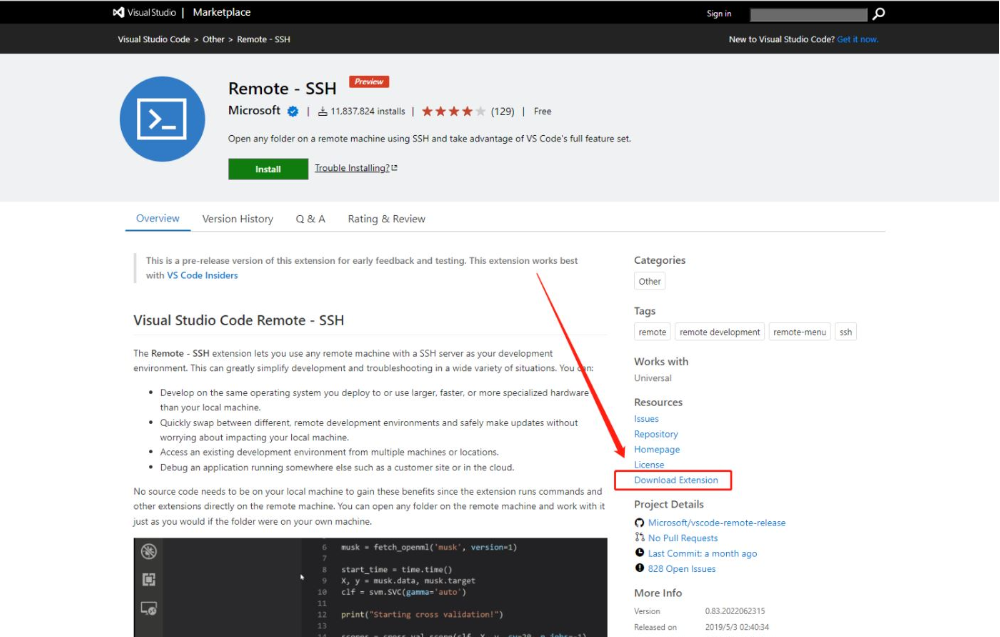Select the Other category tag
The width and height of the screenshot is (1000, 637).
pos(649,281)
